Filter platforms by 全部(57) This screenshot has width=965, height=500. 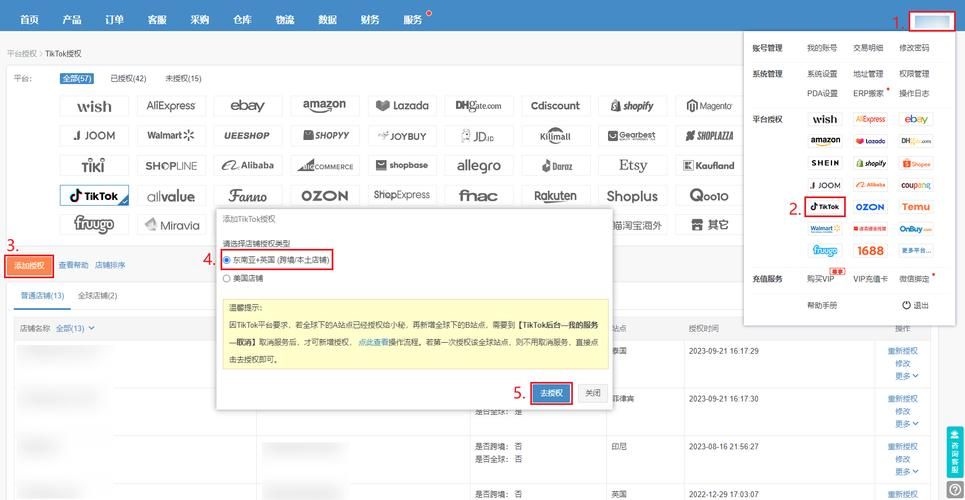(76, 79)
